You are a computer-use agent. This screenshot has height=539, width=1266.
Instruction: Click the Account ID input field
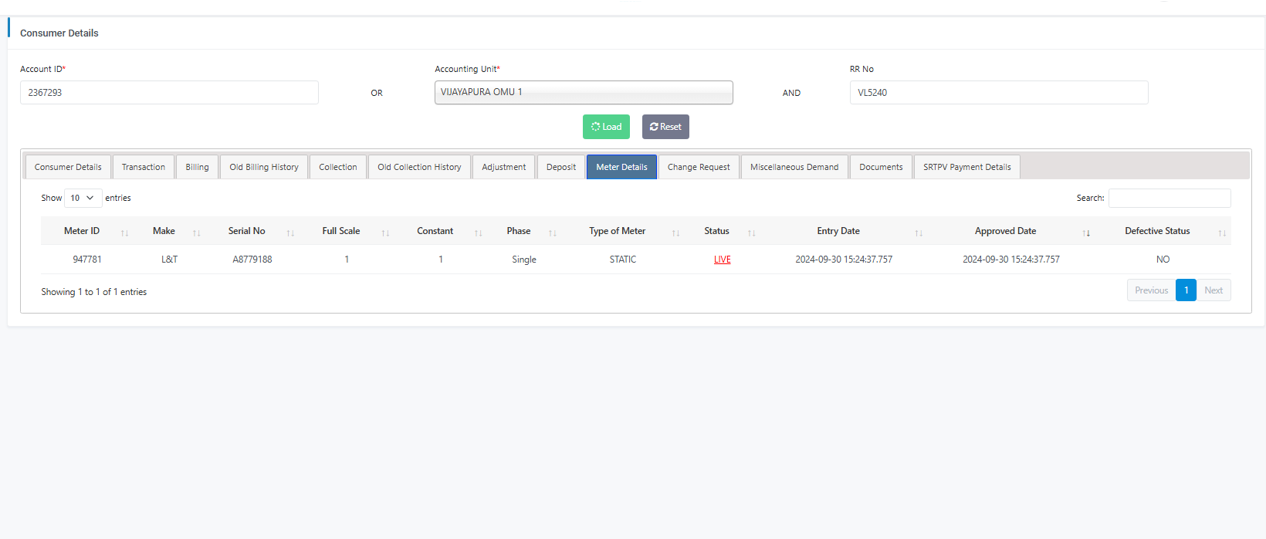click(169, 92)
